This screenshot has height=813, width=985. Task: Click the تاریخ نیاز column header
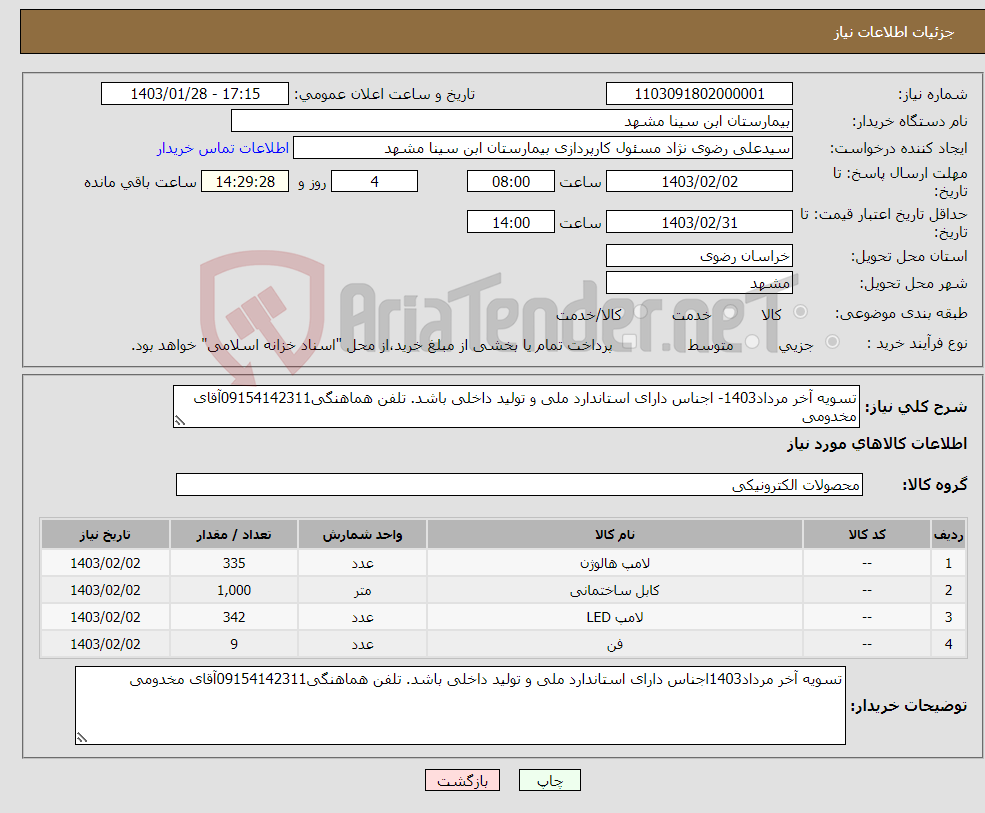[105, 535]
